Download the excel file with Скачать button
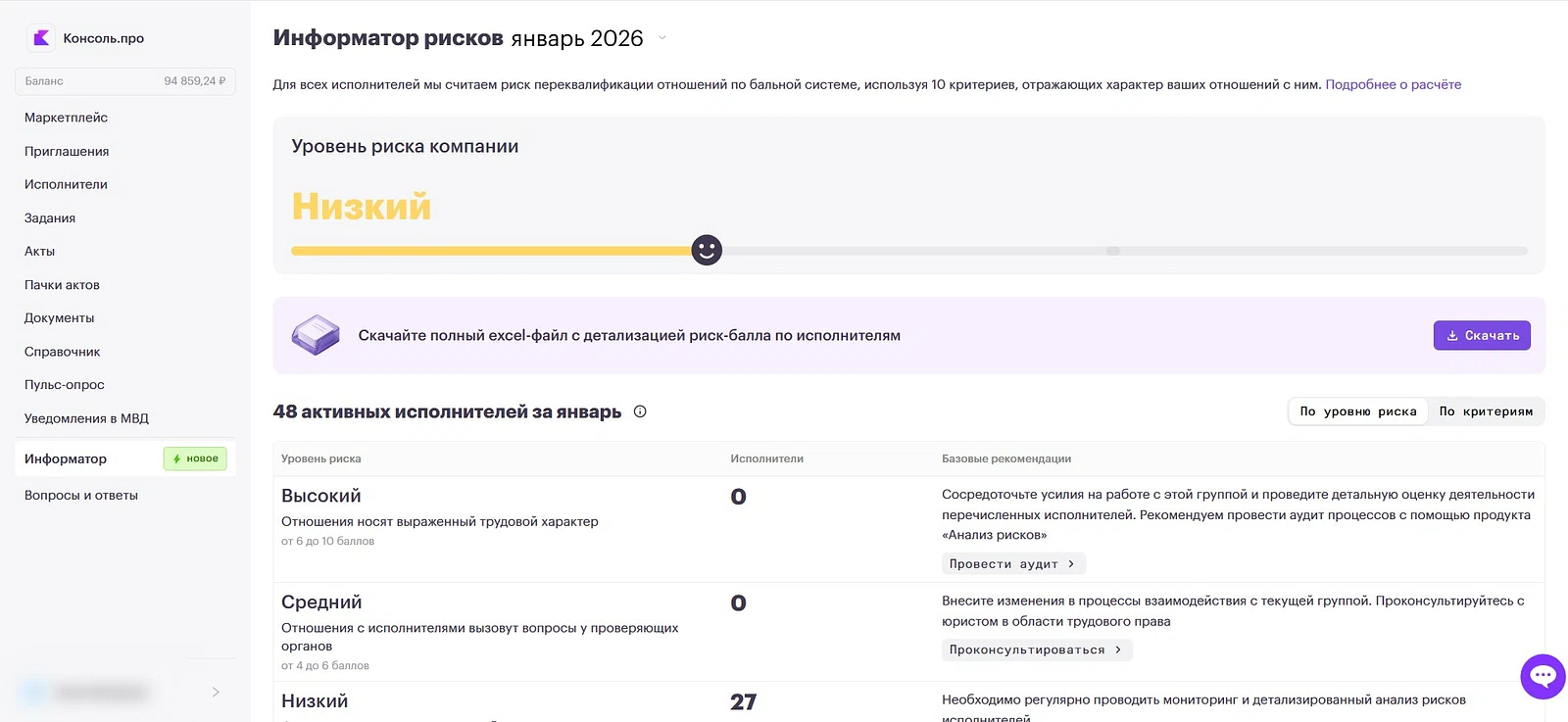 [x=1481, y=335]
